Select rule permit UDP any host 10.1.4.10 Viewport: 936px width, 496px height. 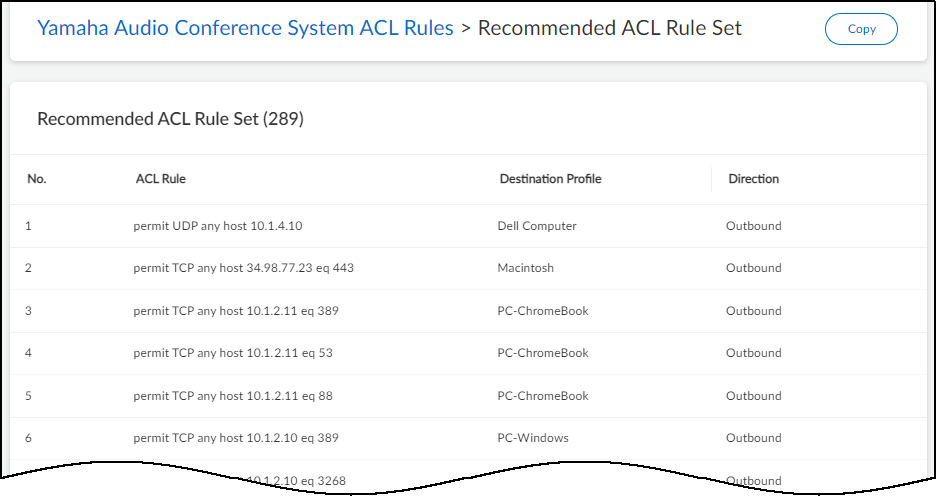coord(218,226)
